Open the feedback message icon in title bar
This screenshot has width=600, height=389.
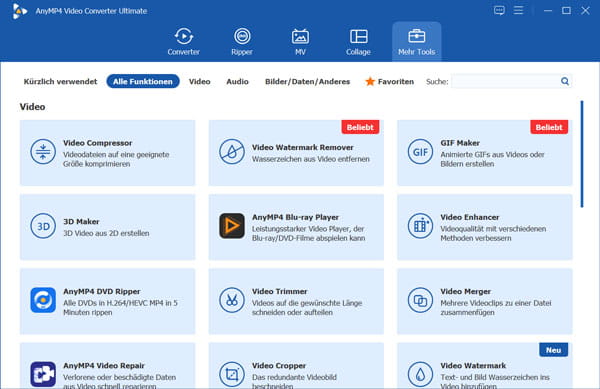pos(499,10)
